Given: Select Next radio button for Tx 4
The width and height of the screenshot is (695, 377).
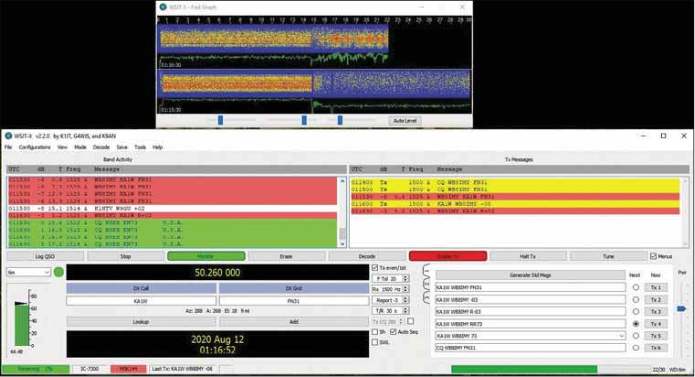Looking at the screenshot, I should 636,324.
